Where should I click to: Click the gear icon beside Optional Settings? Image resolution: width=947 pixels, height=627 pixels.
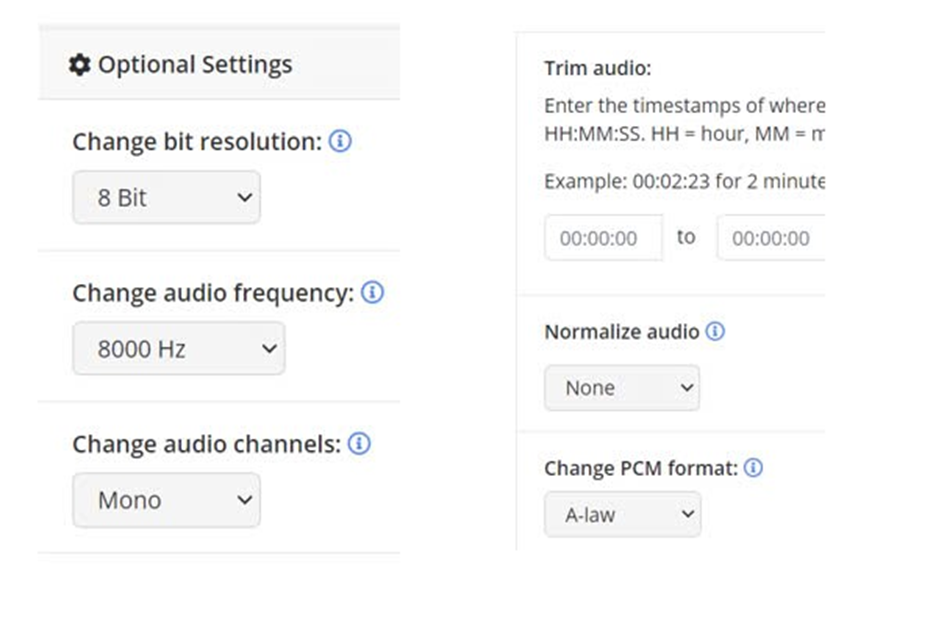pyautogui.click(x=79, y=65)
